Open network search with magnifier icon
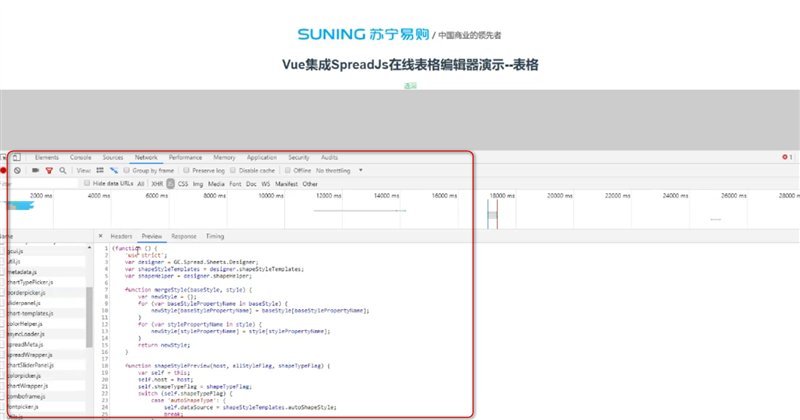 pos(62,171)
